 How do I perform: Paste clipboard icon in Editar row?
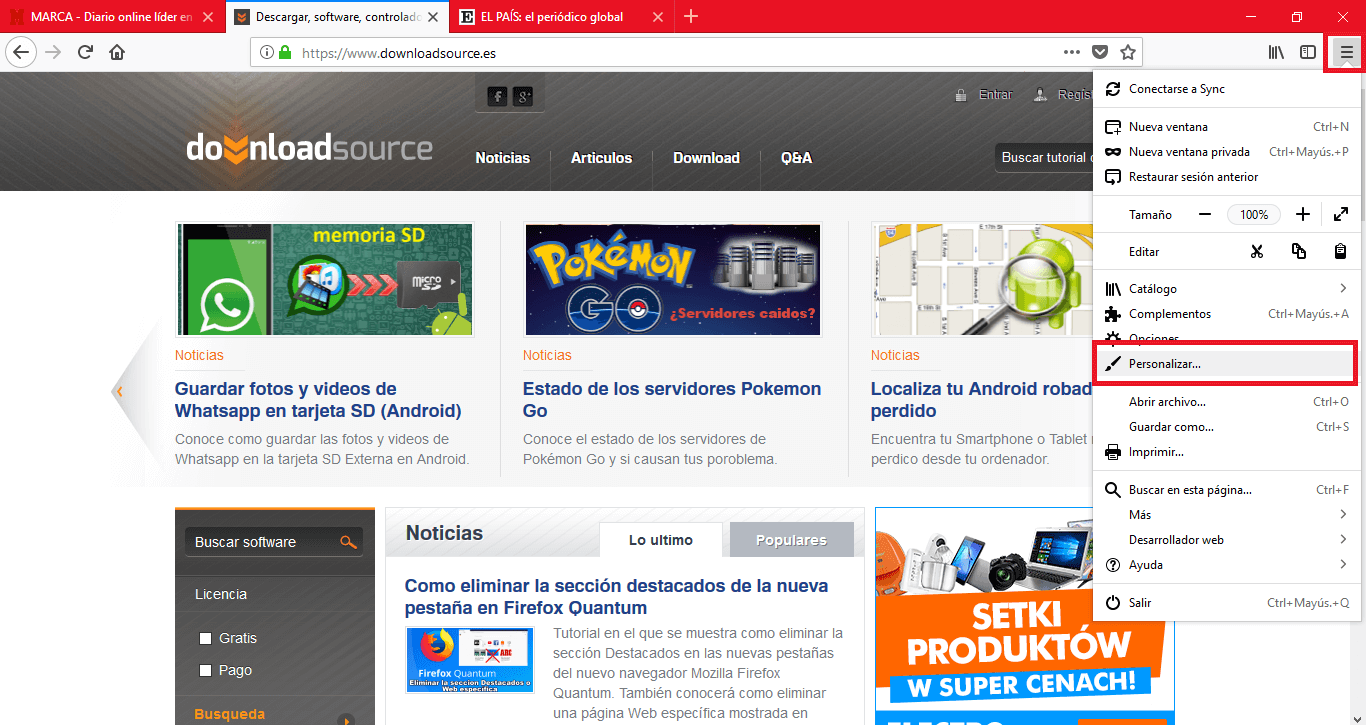(x=1341, y=251)
